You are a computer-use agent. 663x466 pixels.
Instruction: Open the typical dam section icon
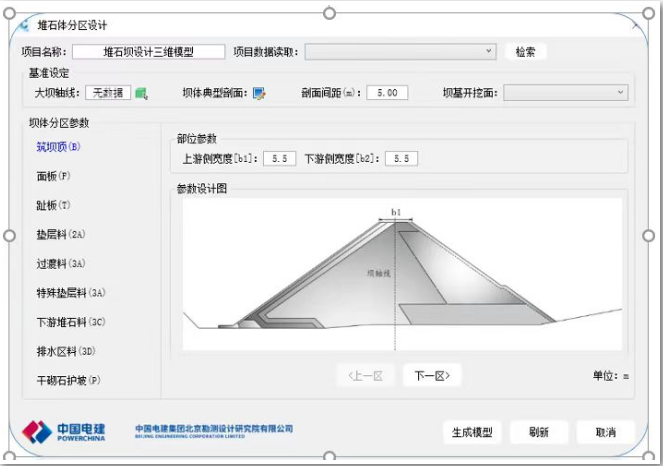click(259, 93)
